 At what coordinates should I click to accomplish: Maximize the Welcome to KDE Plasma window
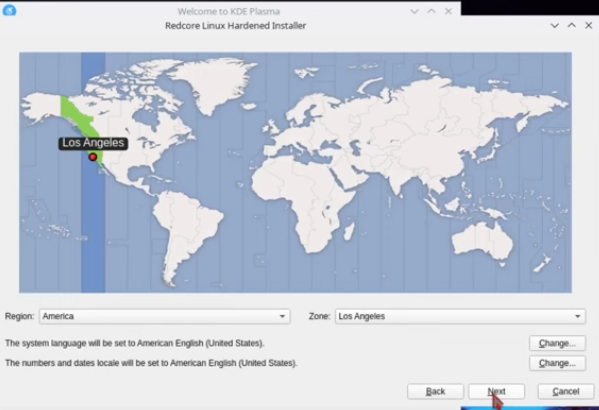click(431, 11)
